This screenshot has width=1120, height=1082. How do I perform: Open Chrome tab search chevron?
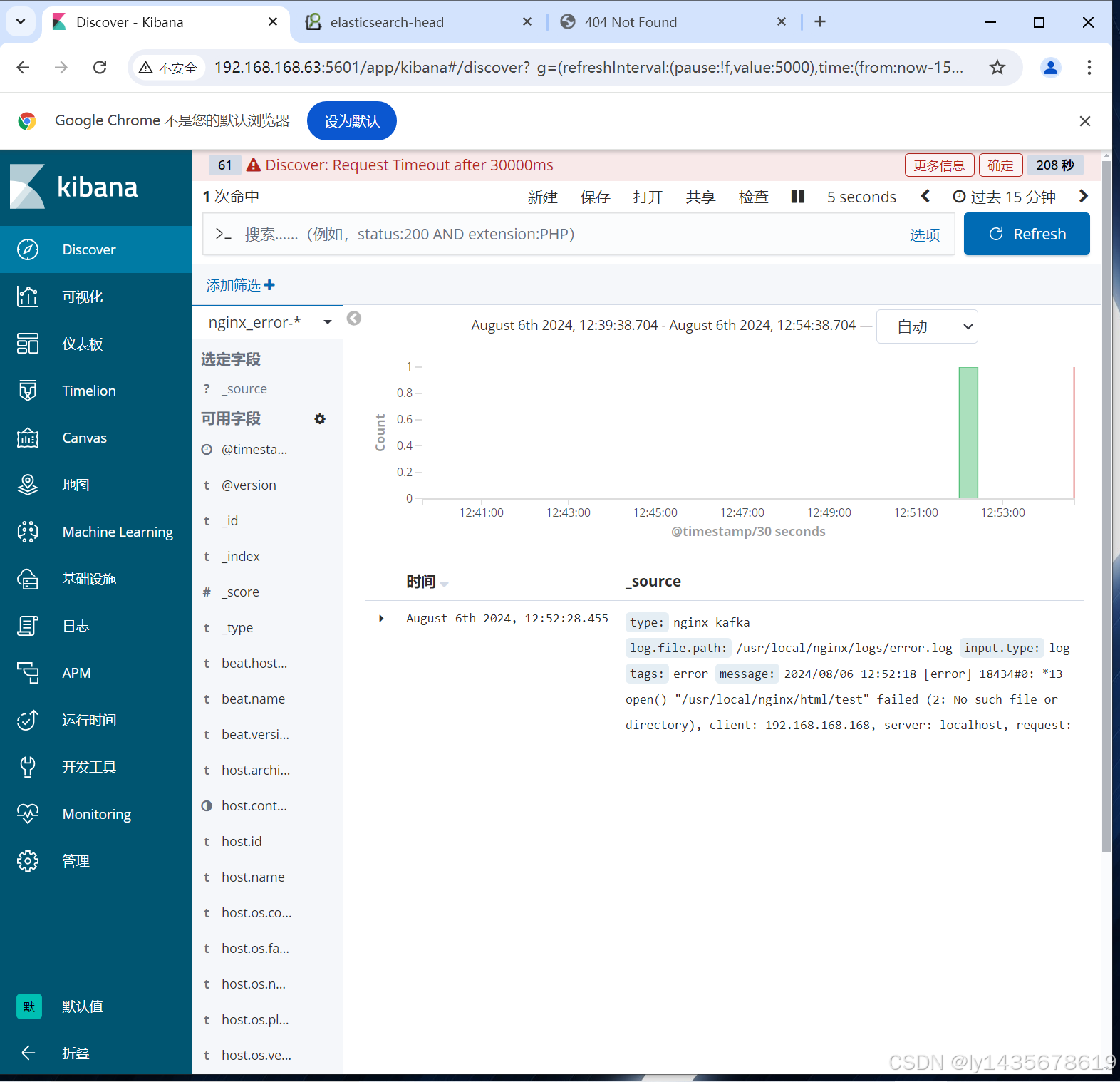[x=21, y=21]
